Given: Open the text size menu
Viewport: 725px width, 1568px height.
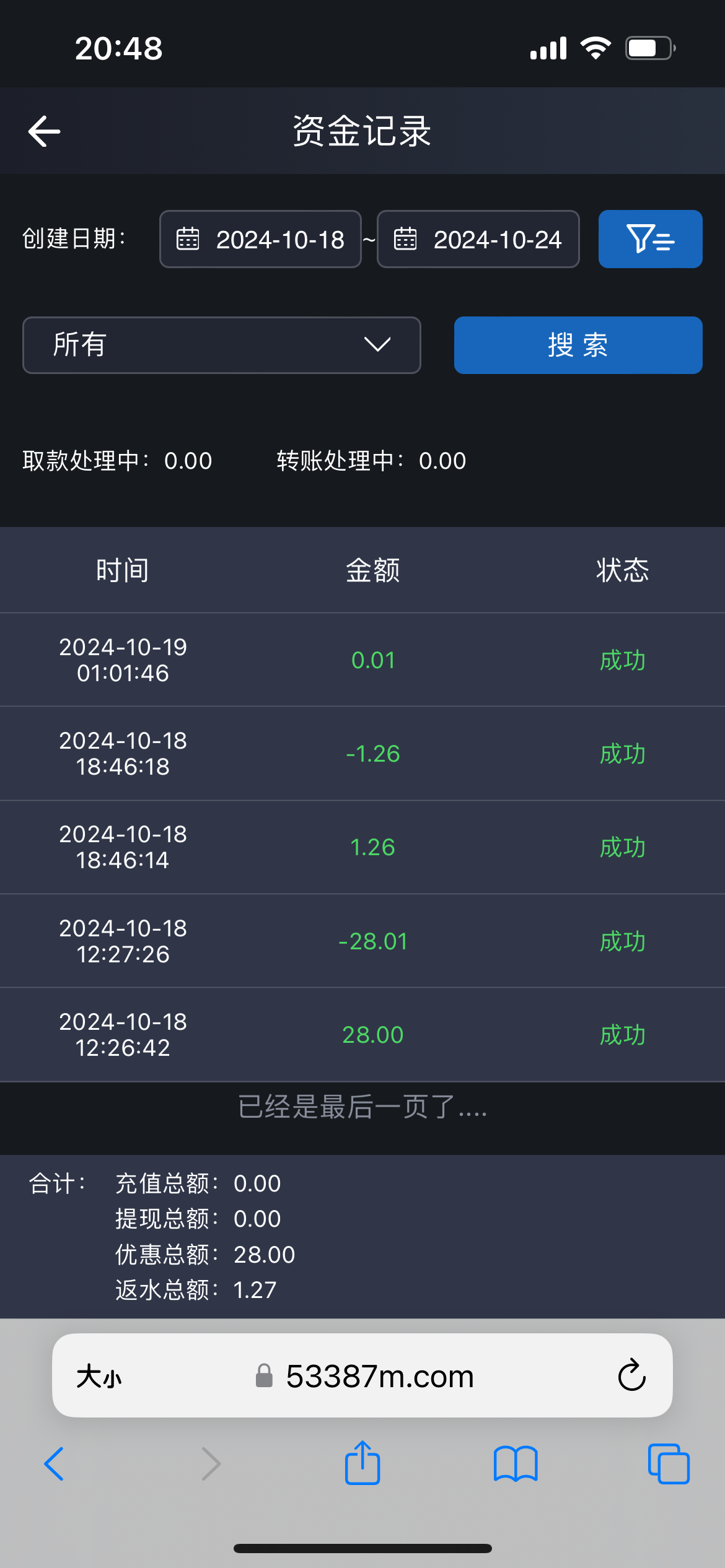Looking at the screenshot, I should 99,1377.
